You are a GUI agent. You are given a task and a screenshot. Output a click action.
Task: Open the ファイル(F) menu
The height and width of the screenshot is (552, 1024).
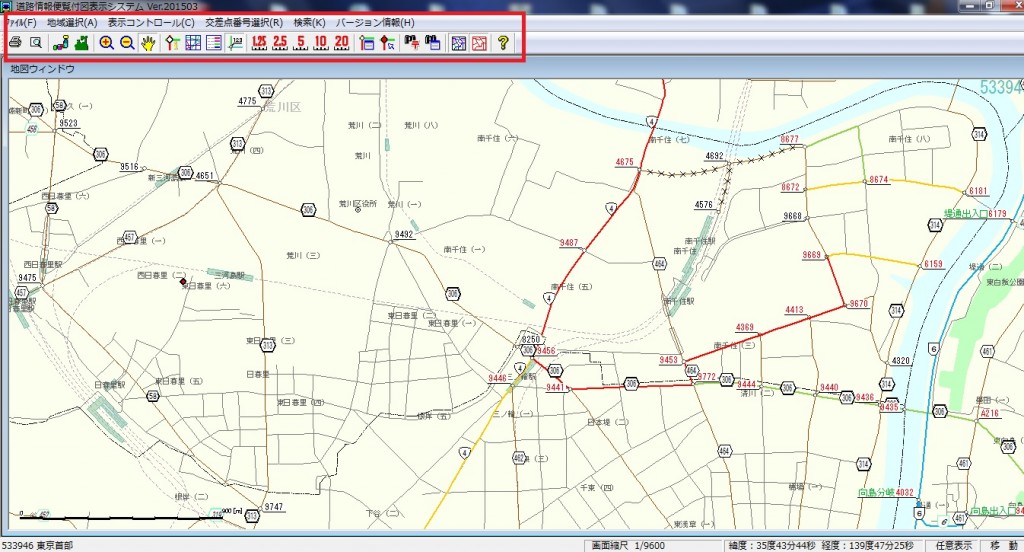click(x=22, y=22)
